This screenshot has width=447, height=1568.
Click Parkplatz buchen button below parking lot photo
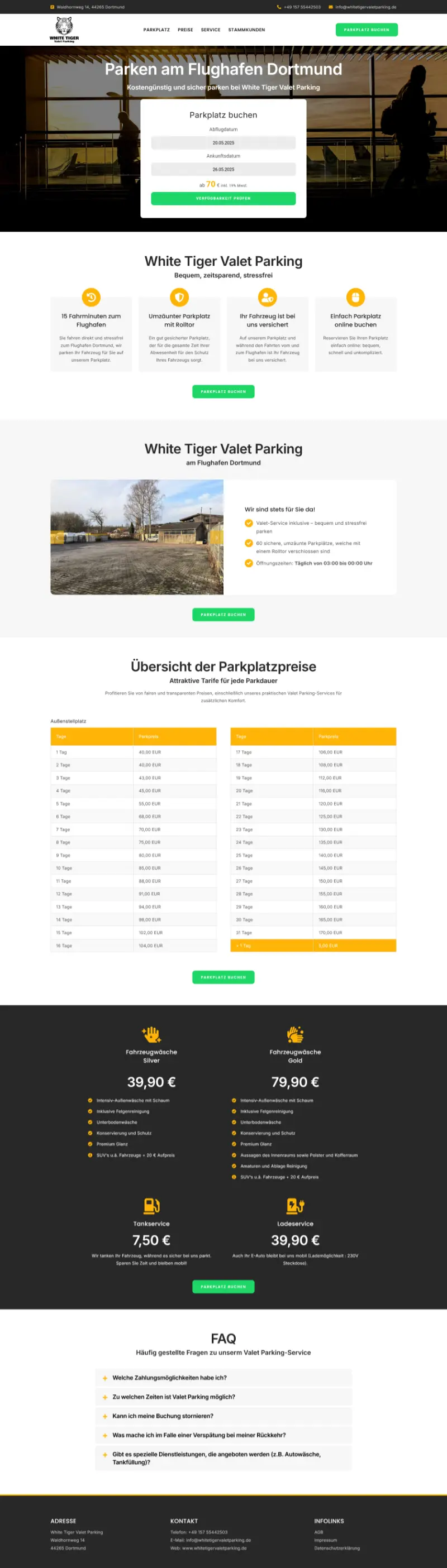223,615
